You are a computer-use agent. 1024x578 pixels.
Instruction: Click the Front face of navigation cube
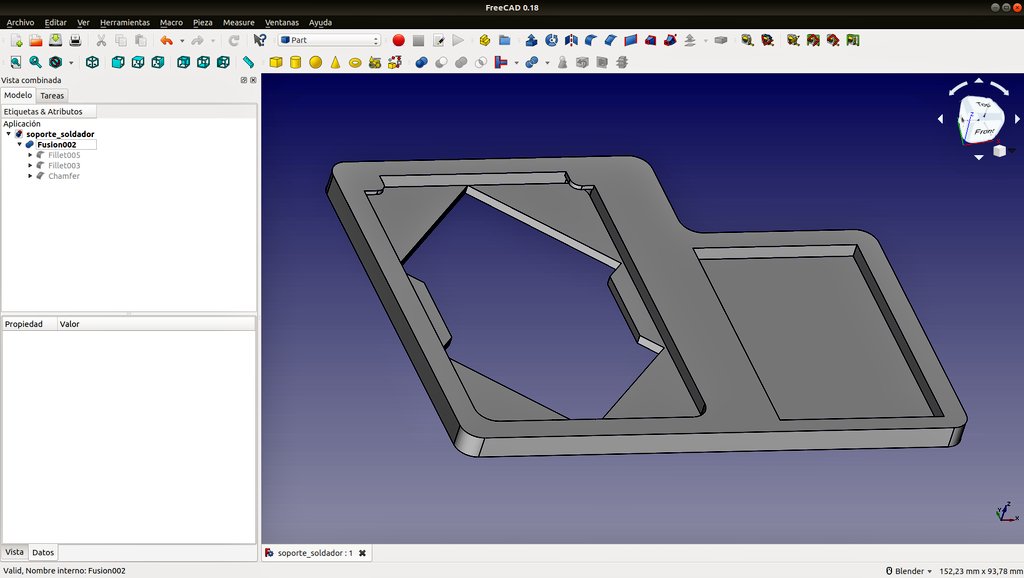click(x=984, y=131)
